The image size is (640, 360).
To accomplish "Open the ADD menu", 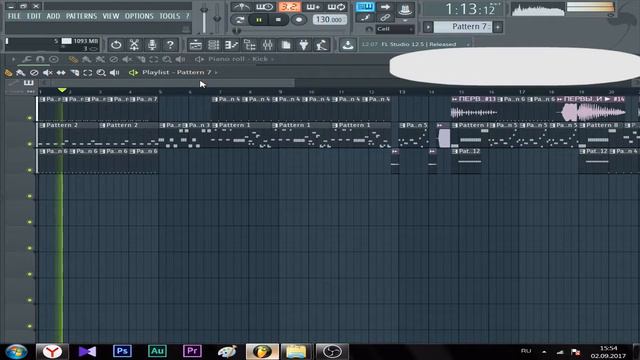I will tap(53, 16).
